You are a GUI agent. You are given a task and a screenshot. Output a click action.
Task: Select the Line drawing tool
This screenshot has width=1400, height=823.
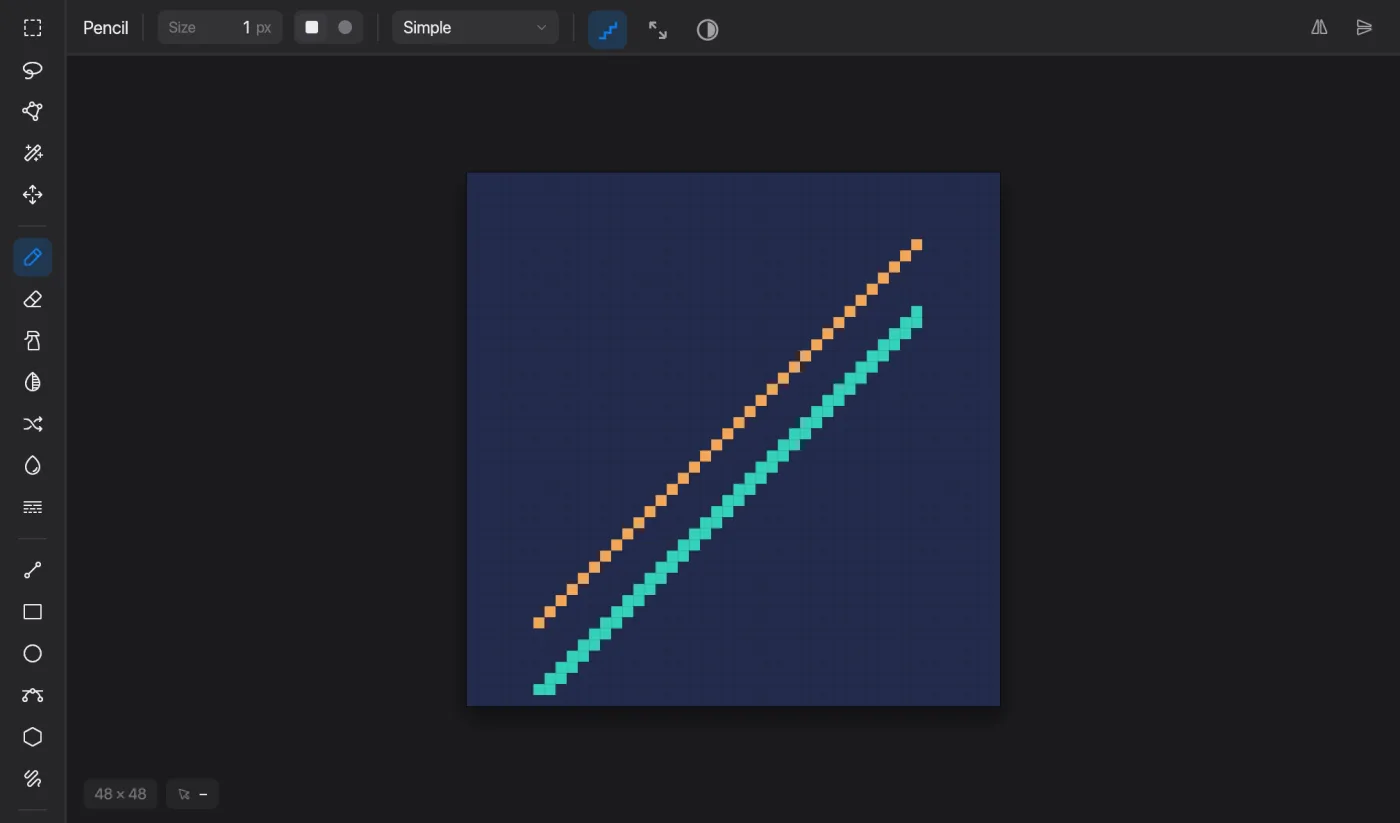click(33, 570)
